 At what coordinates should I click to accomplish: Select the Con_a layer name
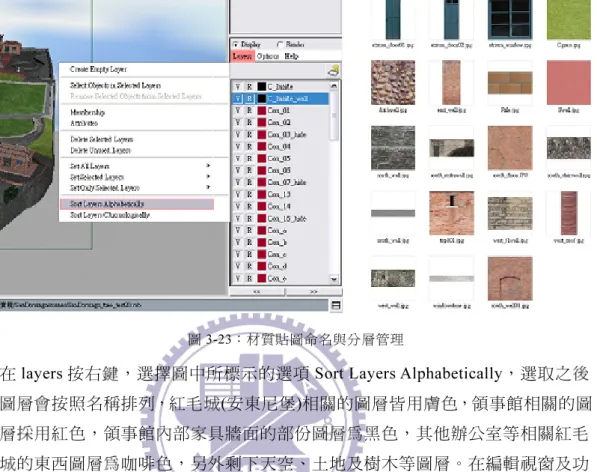pyautogui.click(x=277, y=230)
